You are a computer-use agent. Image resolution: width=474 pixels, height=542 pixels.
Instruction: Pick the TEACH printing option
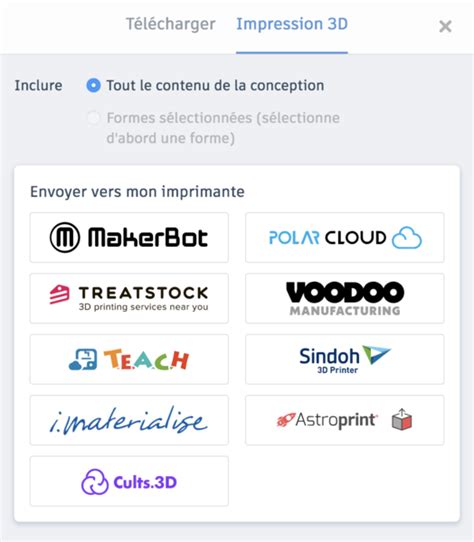pos(129,359)
